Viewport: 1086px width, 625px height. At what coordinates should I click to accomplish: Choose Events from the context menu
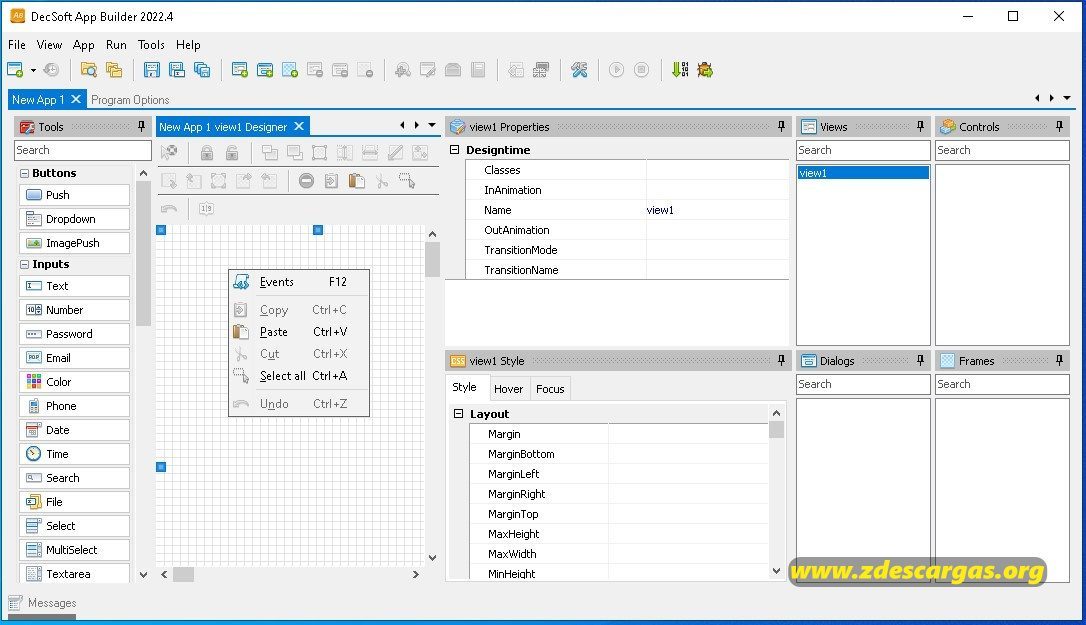[x=299, y=282]
